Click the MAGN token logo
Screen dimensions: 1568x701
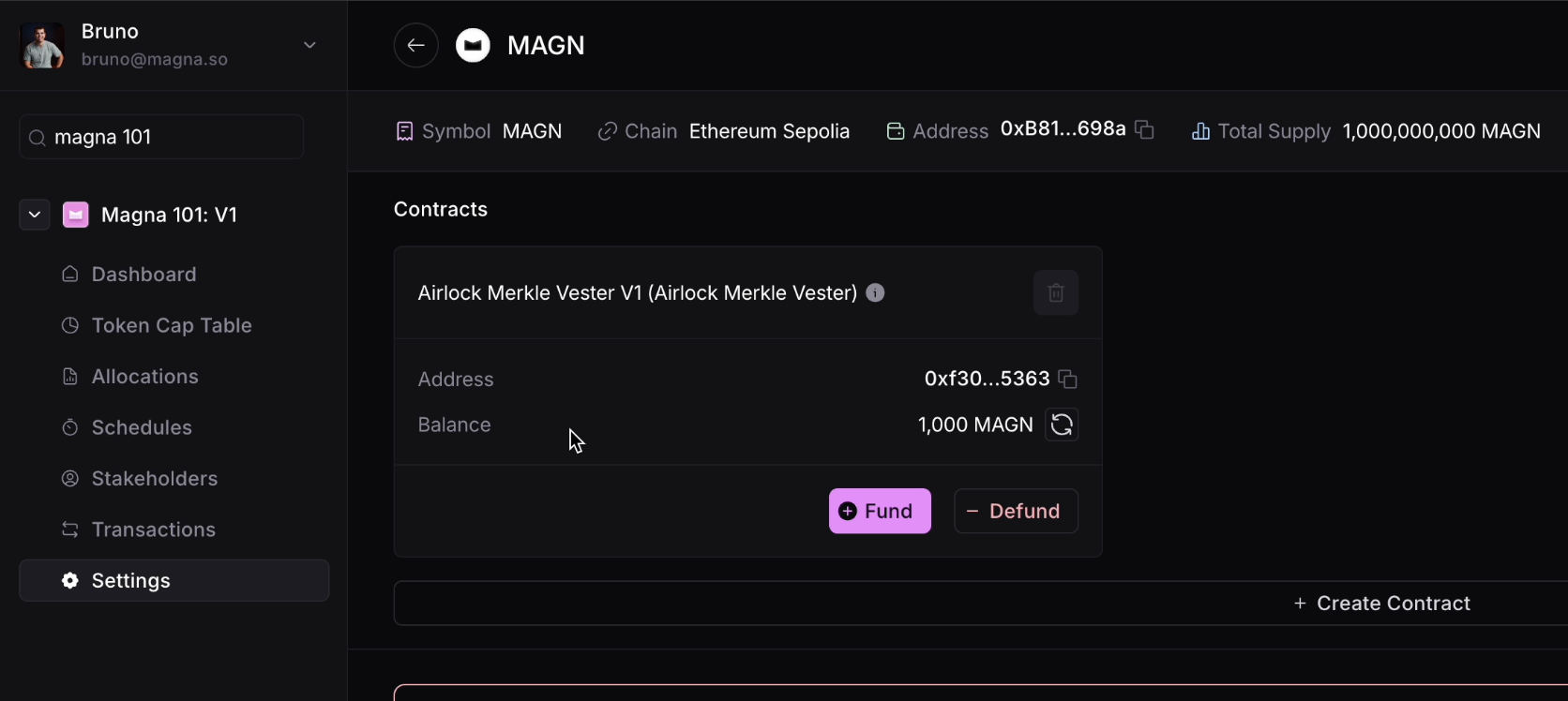click(x=473, y=45)
